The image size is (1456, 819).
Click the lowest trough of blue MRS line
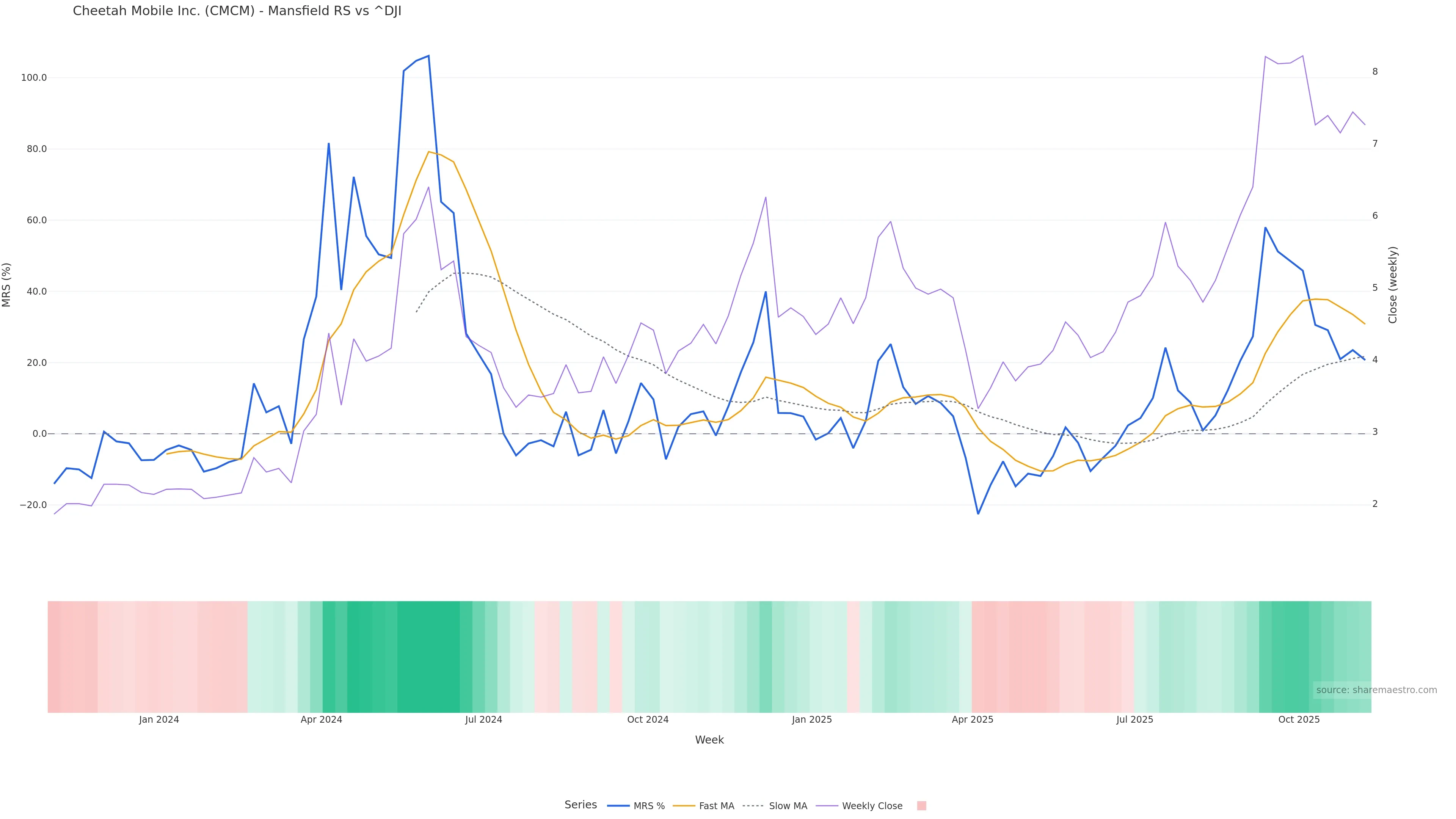[978, 513]
